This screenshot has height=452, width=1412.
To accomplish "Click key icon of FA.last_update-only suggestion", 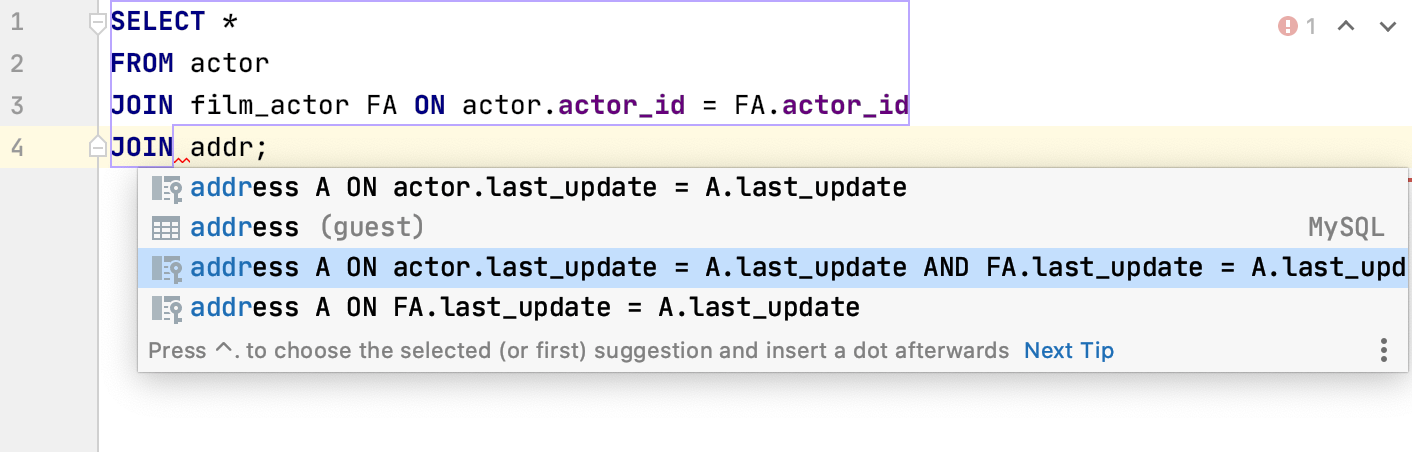I will tap(166, 307).
